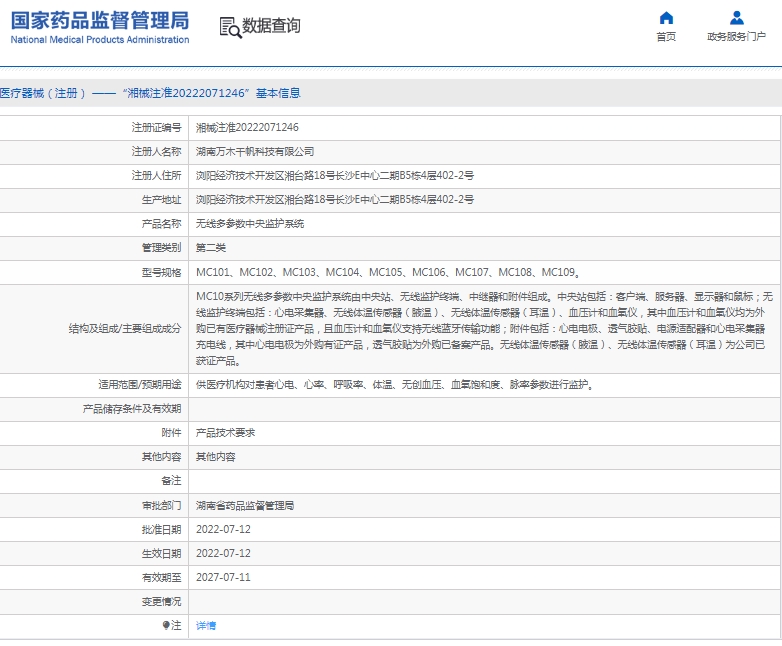Image resolution: width=782 pixels, height=646 pixels.
Task: Click the 适用范围 intended use value
Action: coord(394,385)
